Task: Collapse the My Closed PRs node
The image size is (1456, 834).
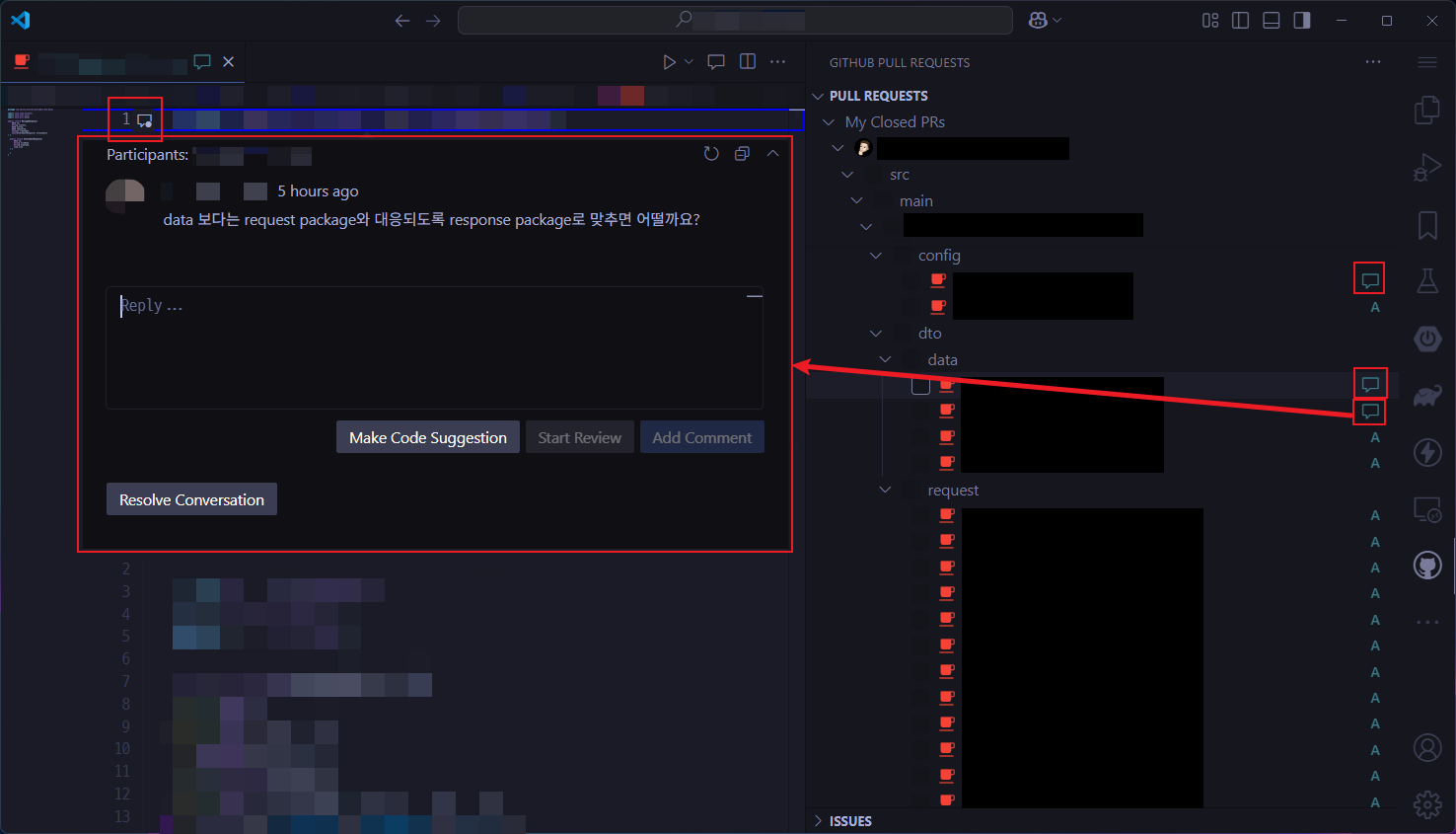Action: [829, 122]
